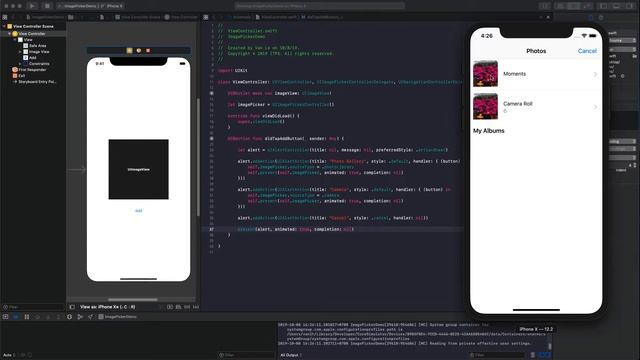The image size is (640, 360).
Task: Click the related items icon in code editor jump bar
Action: point(206,17)
